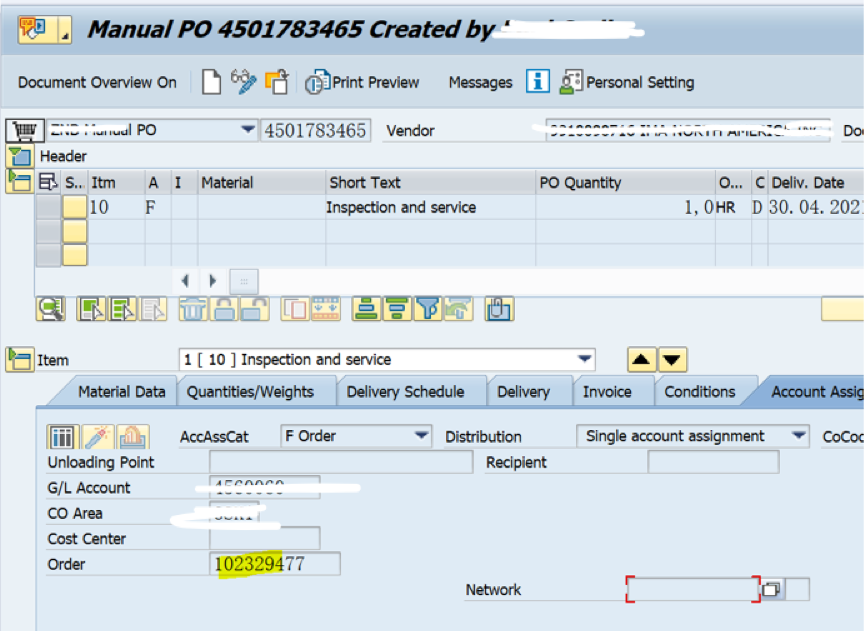Click the Unloading Point input field
The height and width of the screenshot is (631, 864).
[x=341, y=462]
